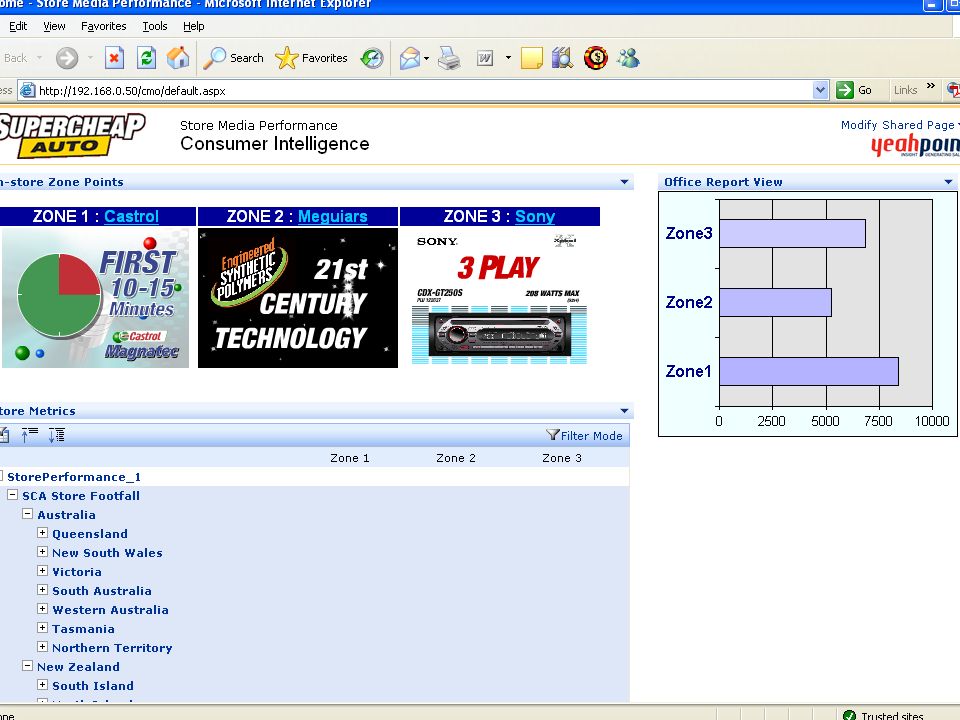Open Search with magnifier icon
The width and height of the screenshot is (960, 720).
[233, 58]
